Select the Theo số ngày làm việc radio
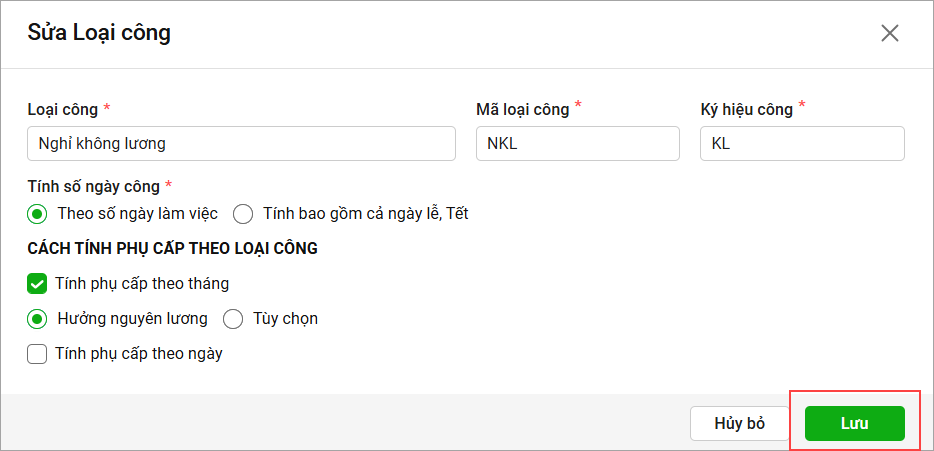The height and width of the screenshot is (451, 934). tap(37, 214)
